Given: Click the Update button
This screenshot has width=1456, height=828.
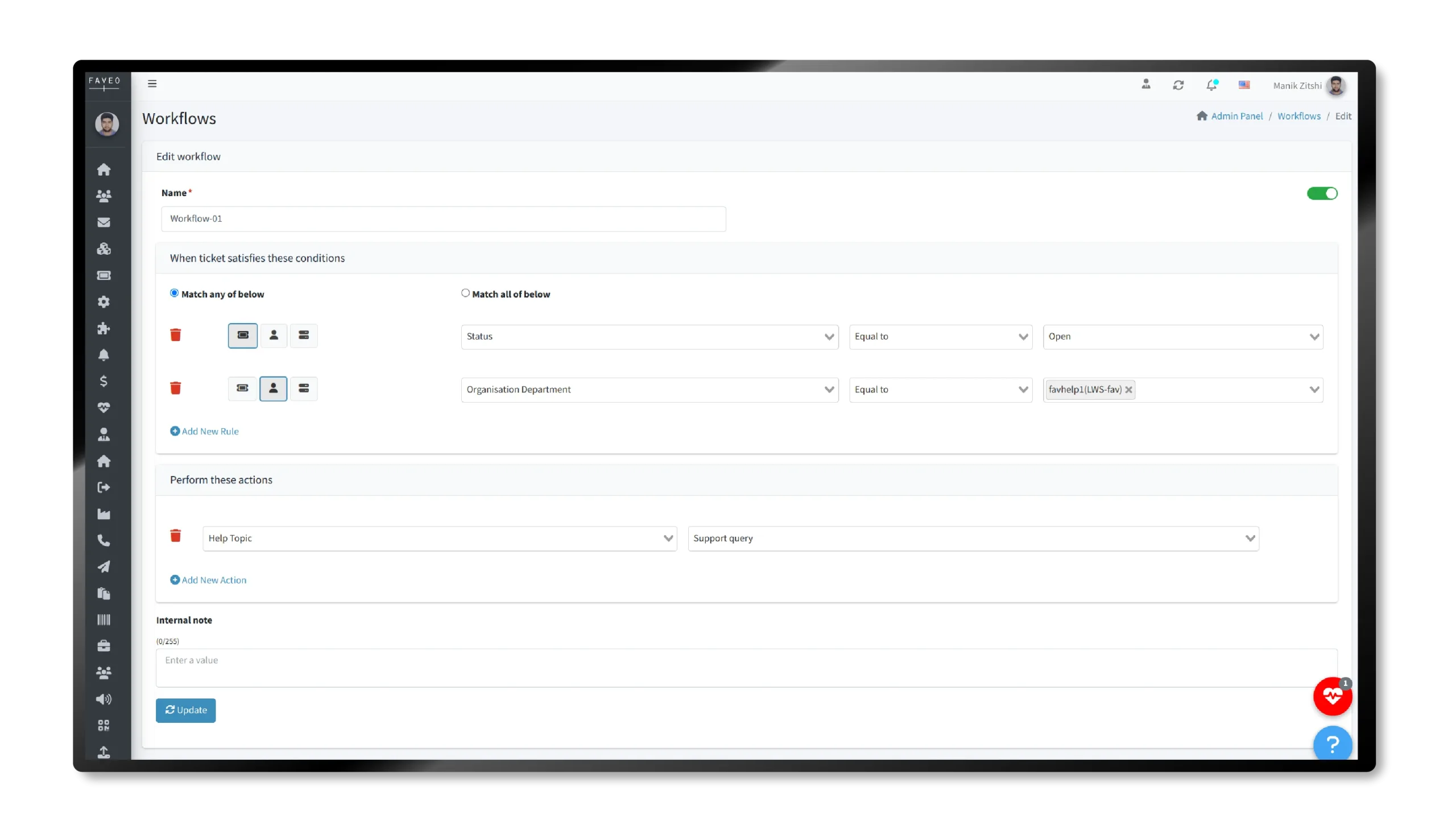Looking at the screenshot, I should click(185, 710).
